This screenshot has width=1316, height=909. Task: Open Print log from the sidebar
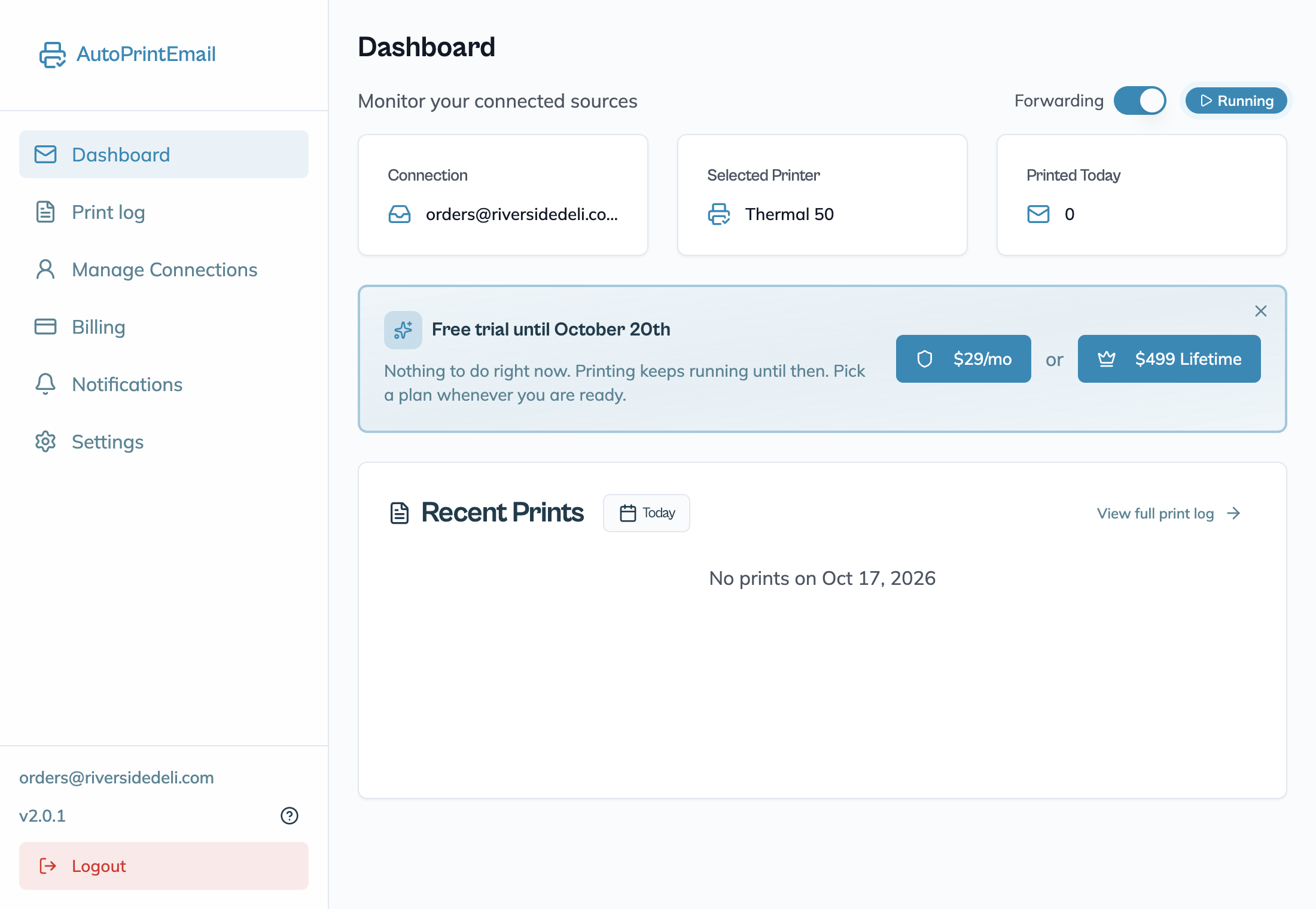pos(164,212)
